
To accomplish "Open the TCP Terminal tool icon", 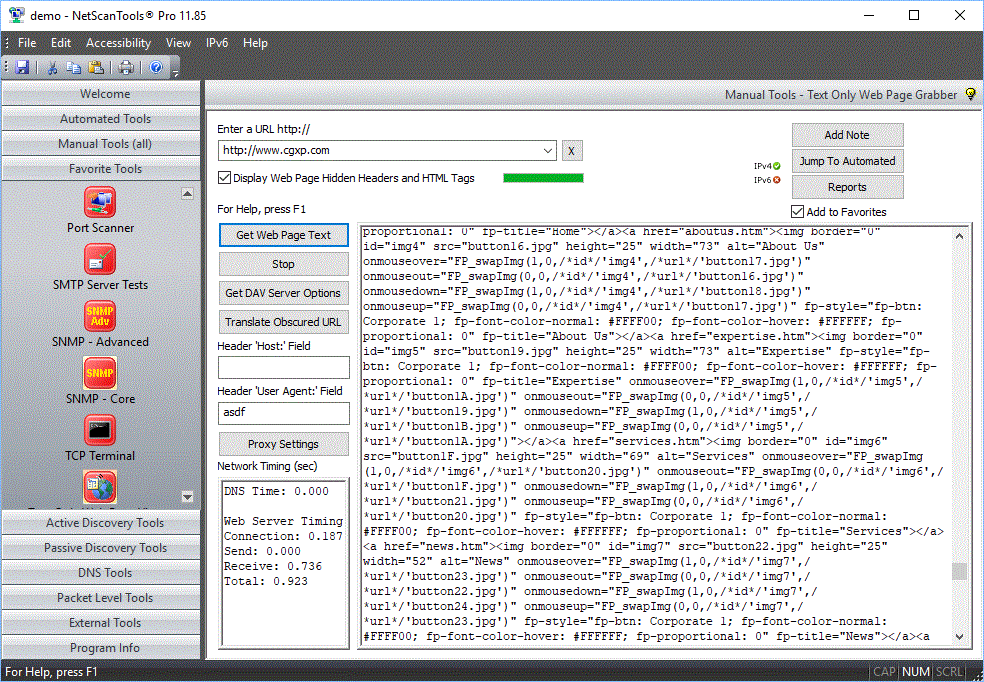I will click(x=100, y=430).
